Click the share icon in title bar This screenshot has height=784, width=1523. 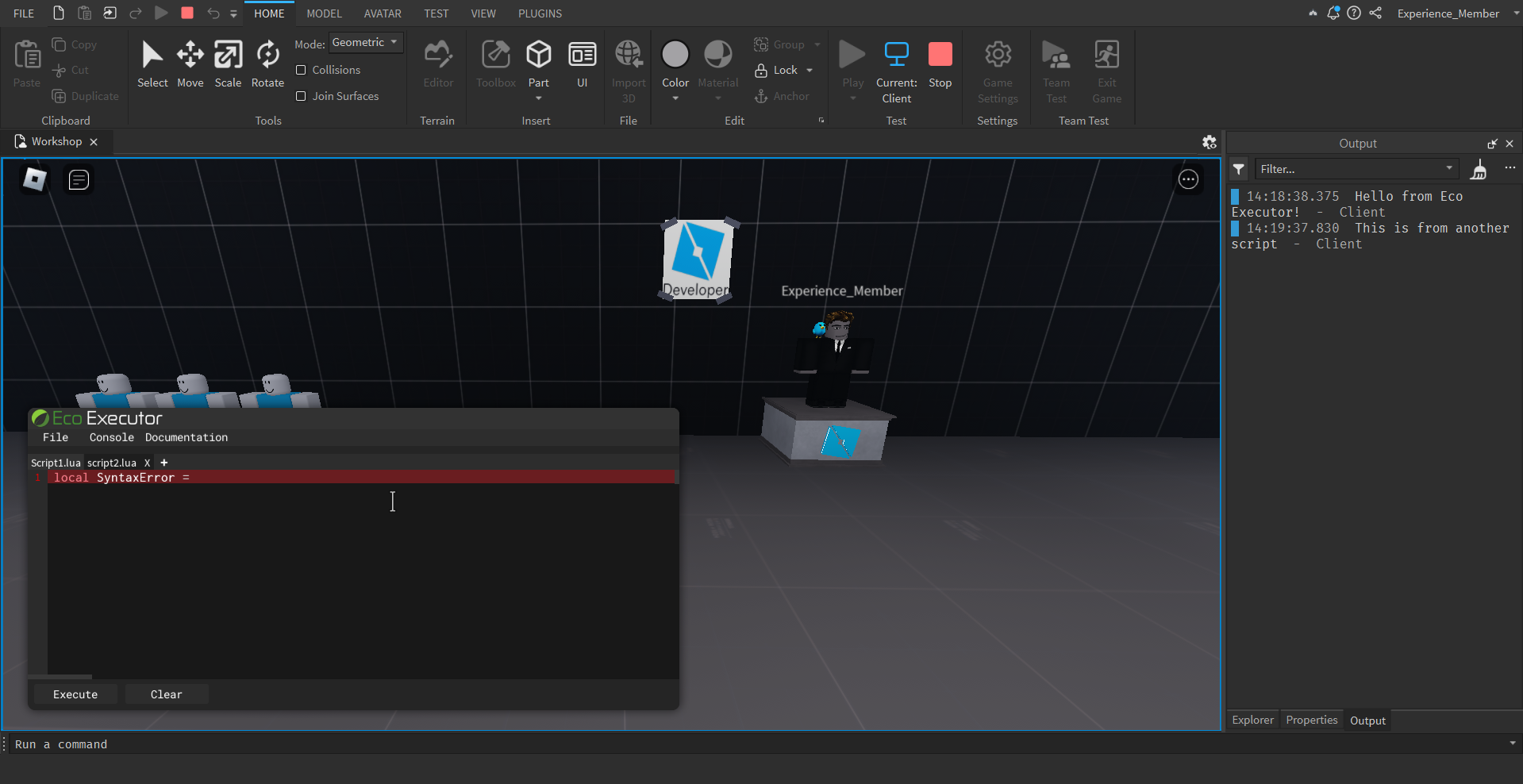click(x=1375, y=13)
